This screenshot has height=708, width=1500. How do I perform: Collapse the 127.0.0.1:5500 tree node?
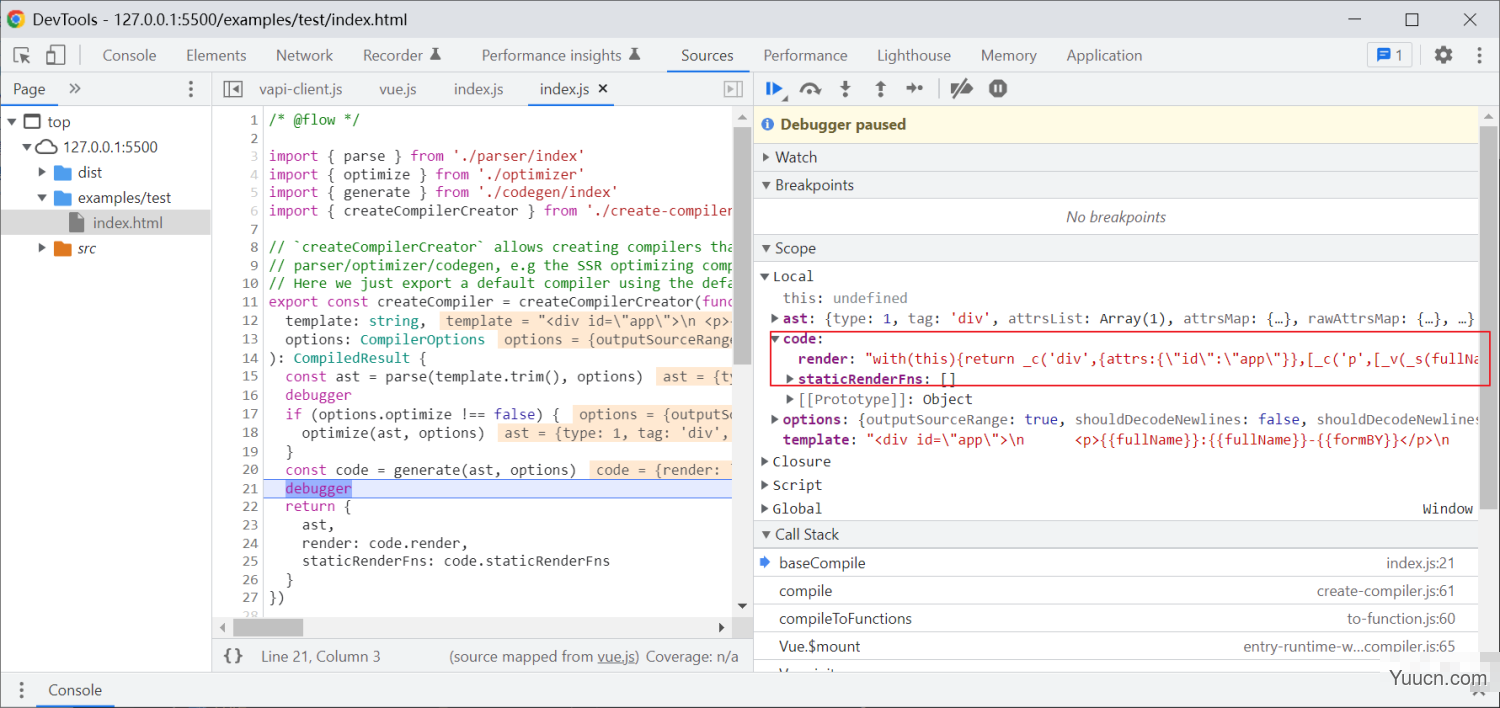point(28,147)
